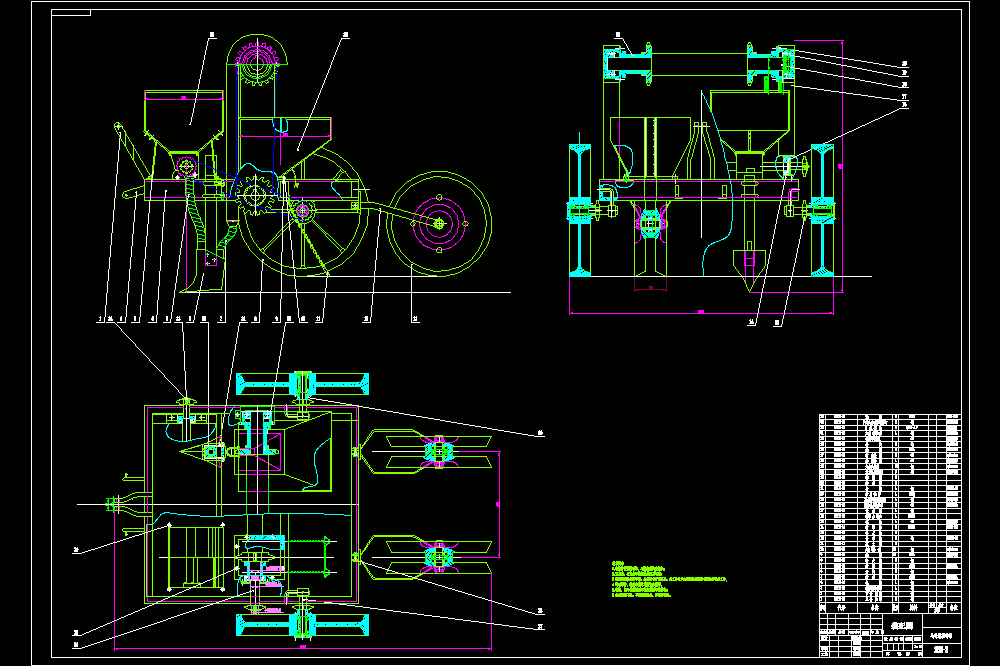Click the title block in the drawing's corner
Image resolution: width=1000 pixels, height=666 pixels.
coord(890,635)
